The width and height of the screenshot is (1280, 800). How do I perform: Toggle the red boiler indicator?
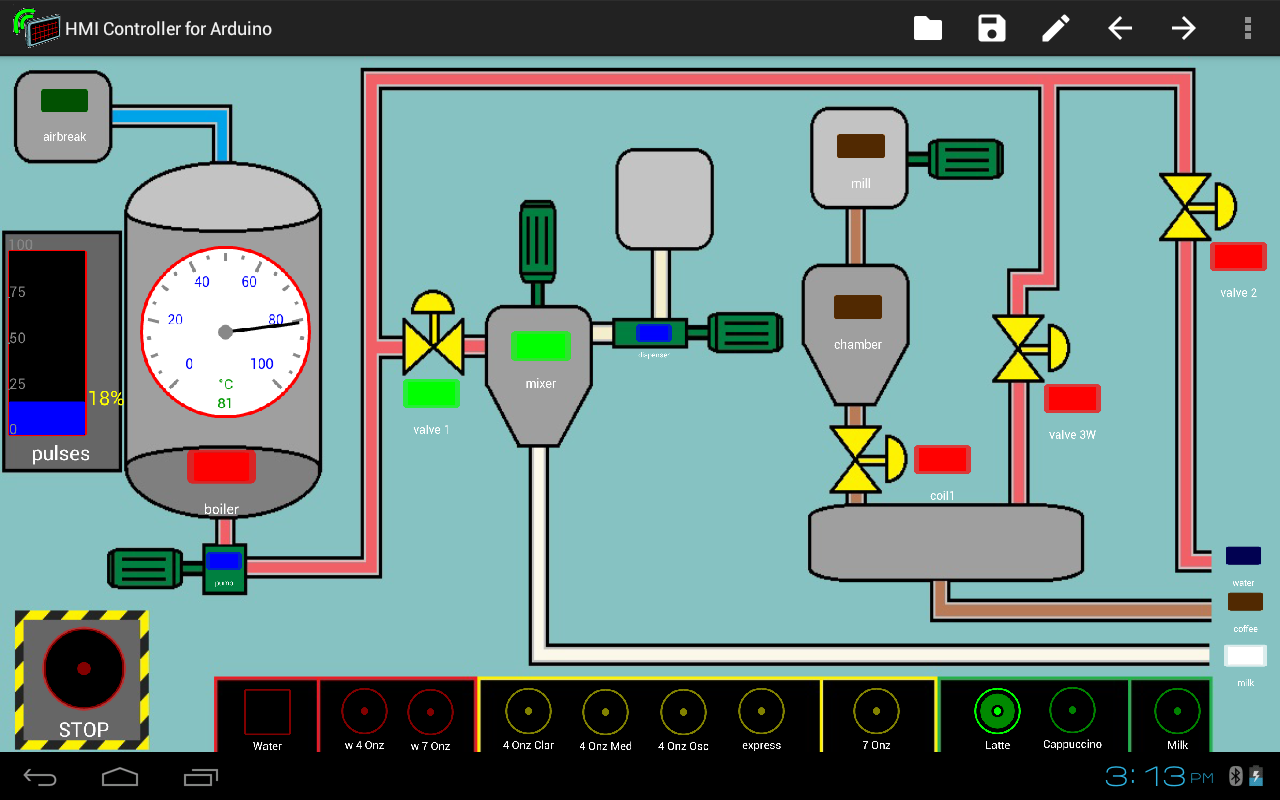coord(221,467)
